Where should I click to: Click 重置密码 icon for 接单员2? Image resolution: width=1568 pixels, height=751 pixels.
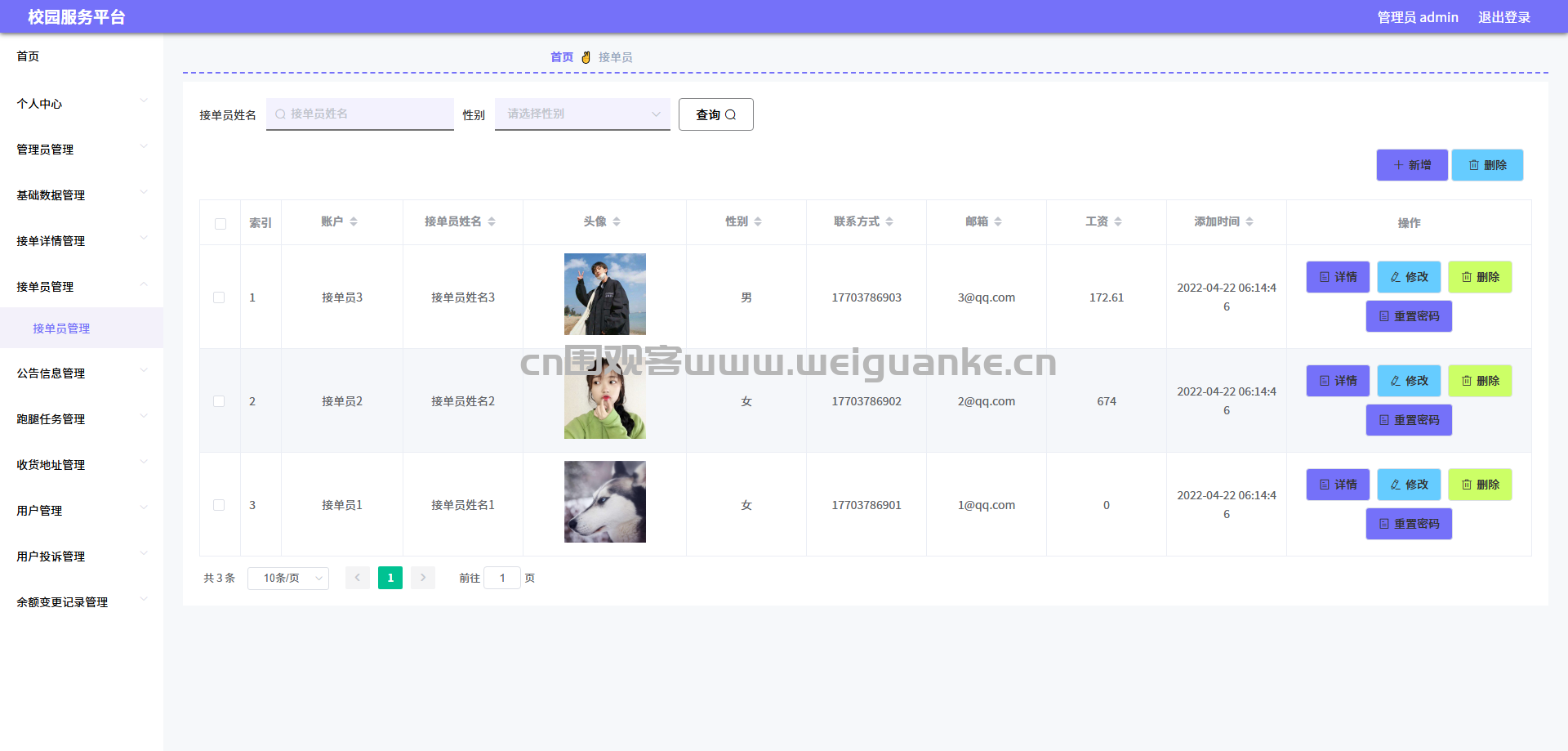[1383, 419]
